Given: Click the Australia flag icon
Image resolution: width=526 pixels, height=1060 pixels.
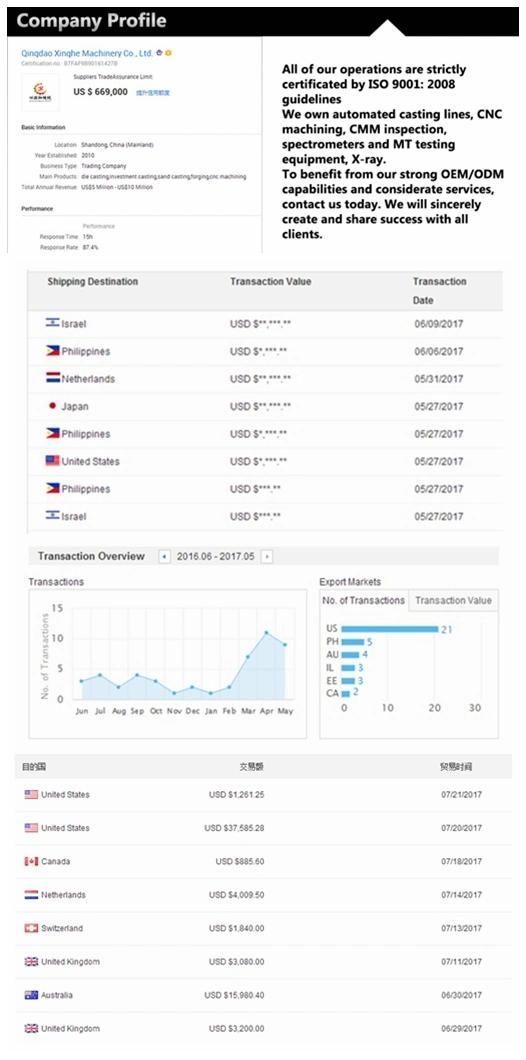Looking at the screenshot, I should [31, 995].
